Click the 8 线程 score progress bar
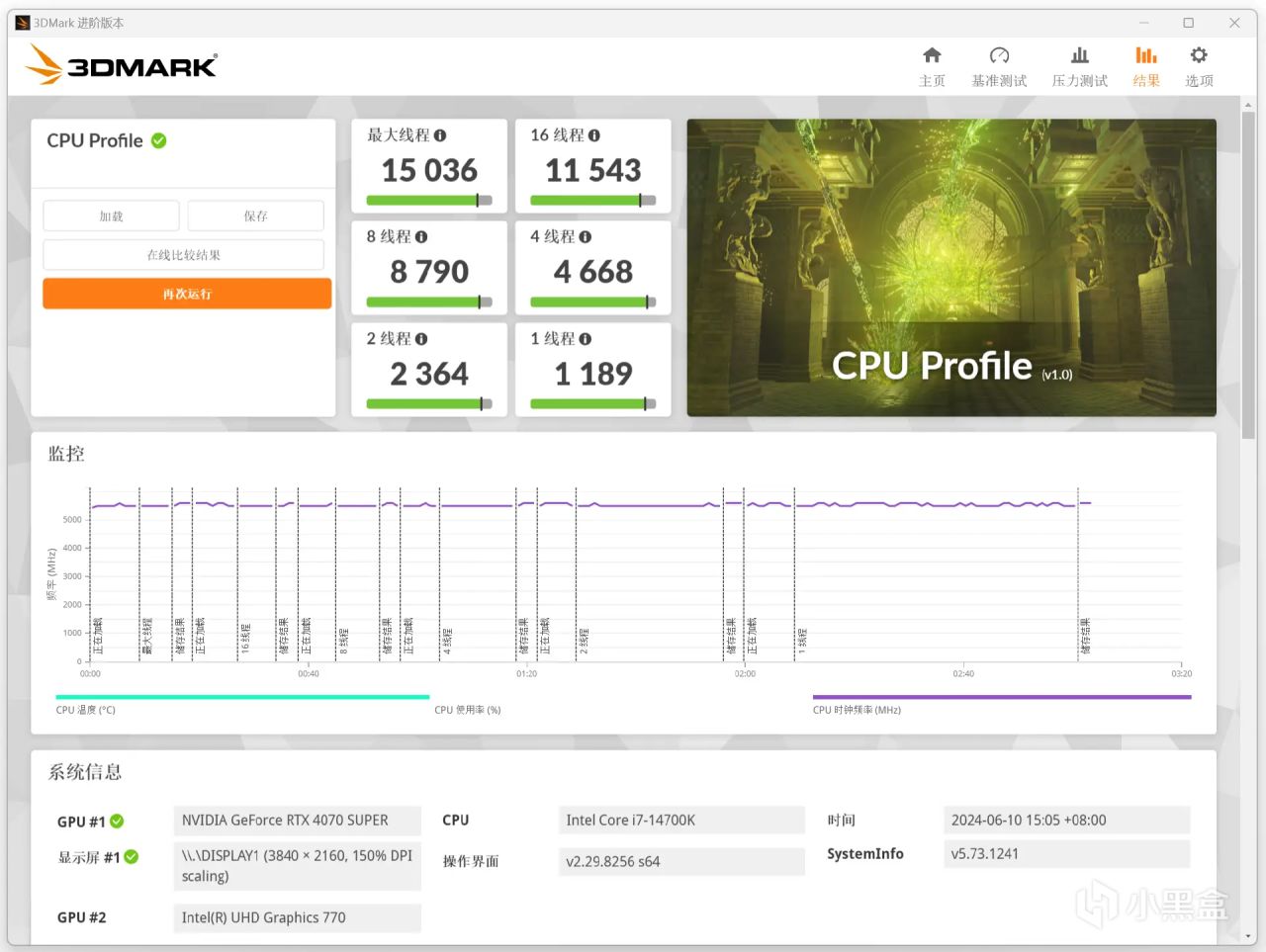Image resolution: width=1266 pixels, height=952 pixels. 429,303
